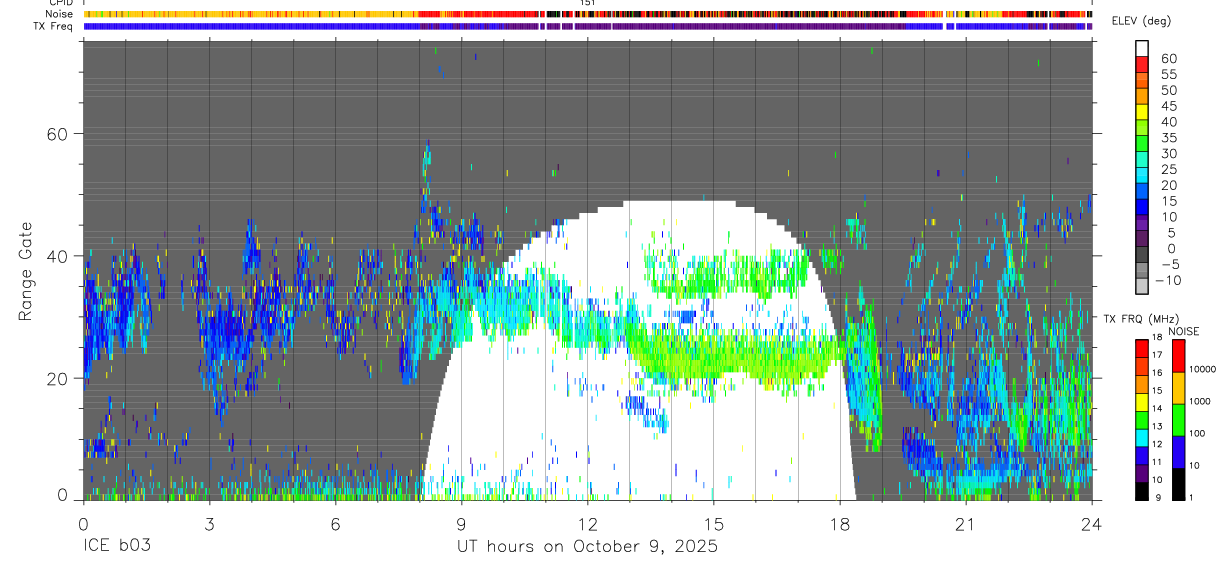Click the NOISE legend value "10000"
1228x567 pixels.
click(x=1202, y=370)
